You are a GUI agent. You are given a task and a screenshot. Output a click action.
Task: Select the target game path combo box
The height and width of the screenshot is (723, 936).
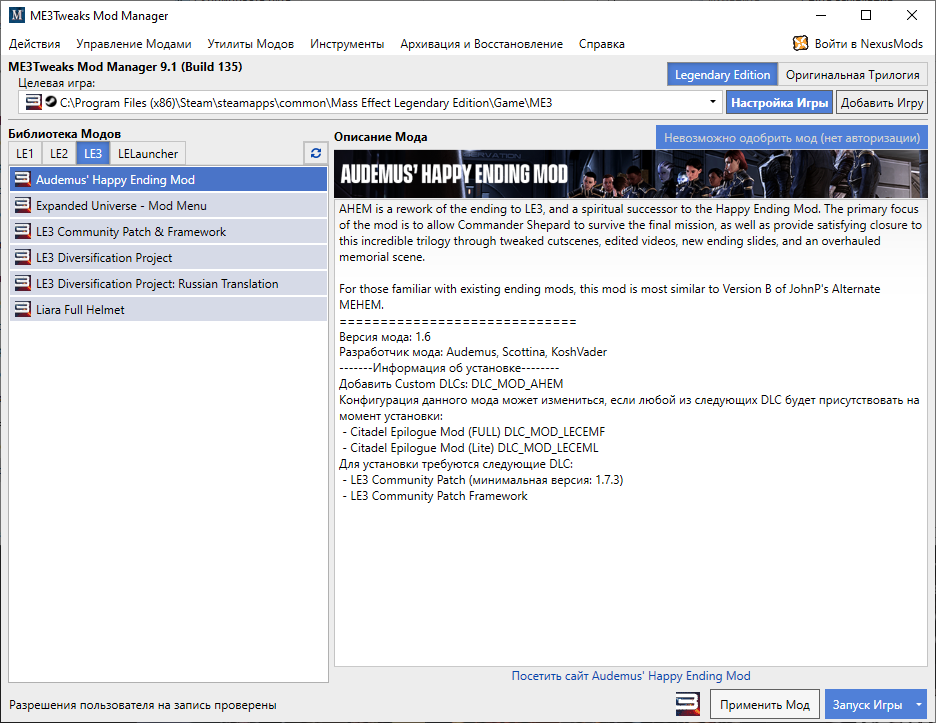370,102
